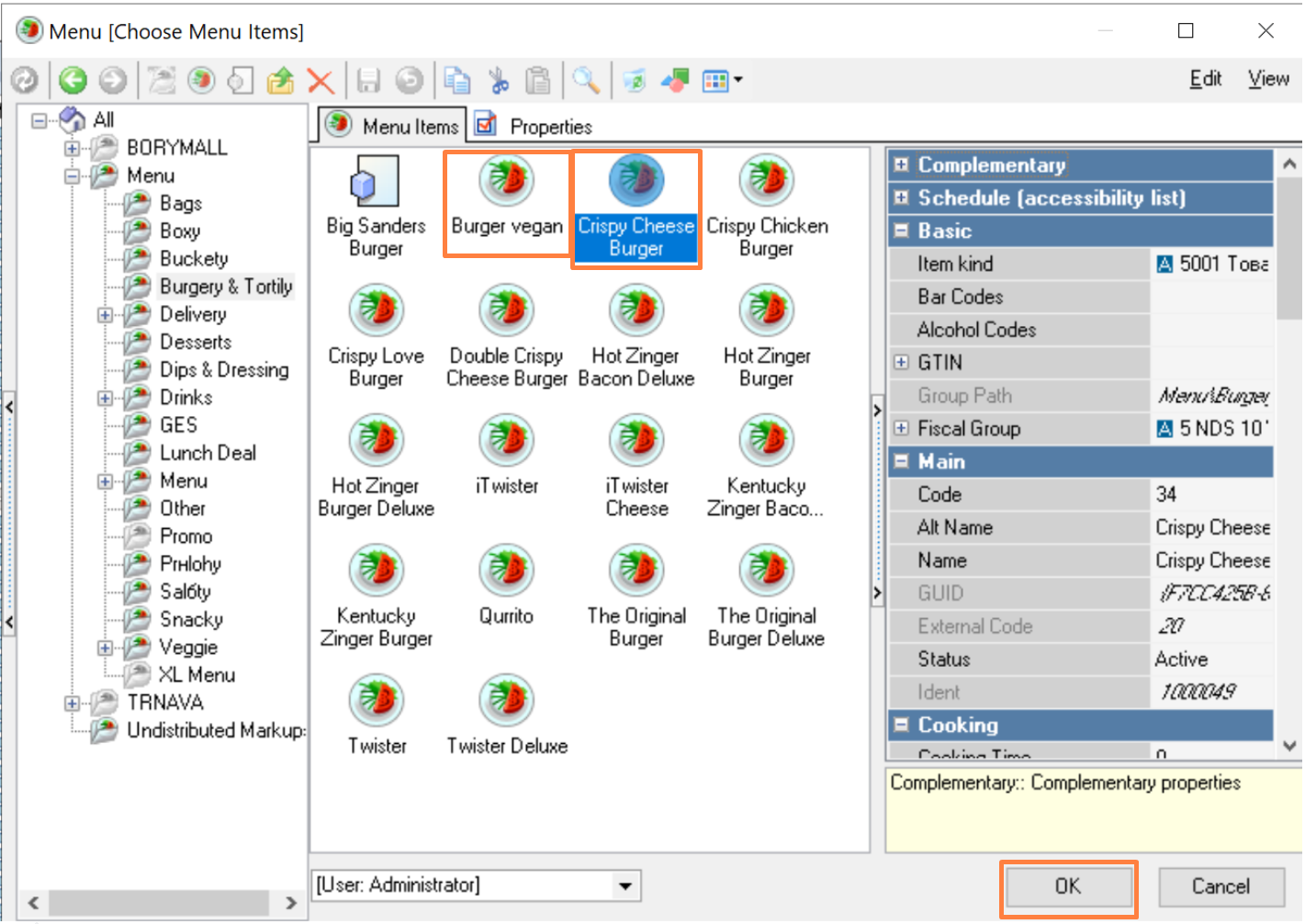The width and height of the screenshot is (1305, 924).
Task: Select the Hot Zinger Bacon Deluxe item
Action: pyautogui.click(x=636, y=337)
